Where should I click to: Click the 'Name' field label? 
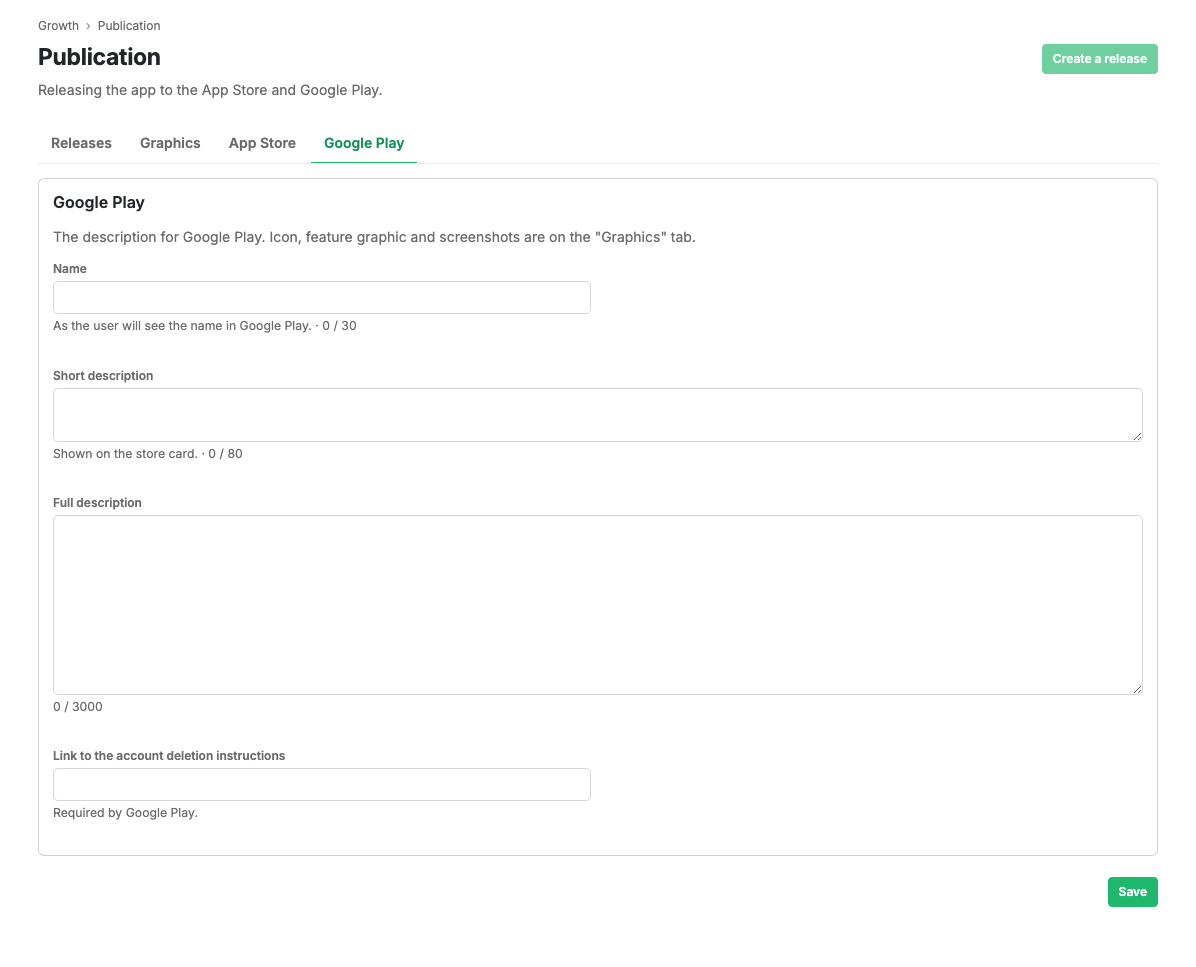point(70,268)
